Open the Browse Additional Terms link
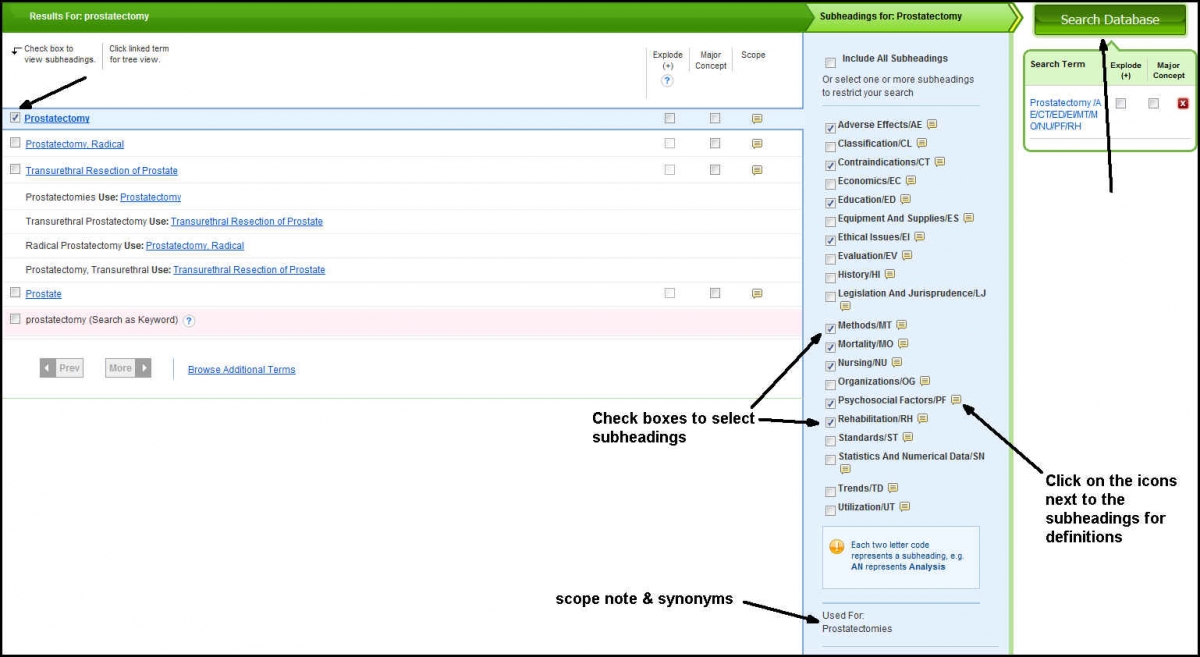 pyautogui.click(x=241, y=370)
